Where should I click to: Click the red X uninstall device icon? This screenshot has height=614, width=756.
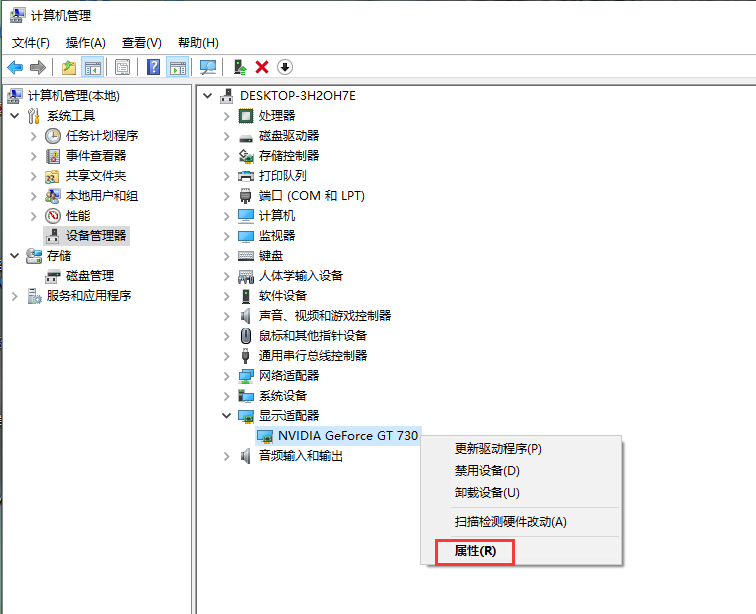point(262,67)
